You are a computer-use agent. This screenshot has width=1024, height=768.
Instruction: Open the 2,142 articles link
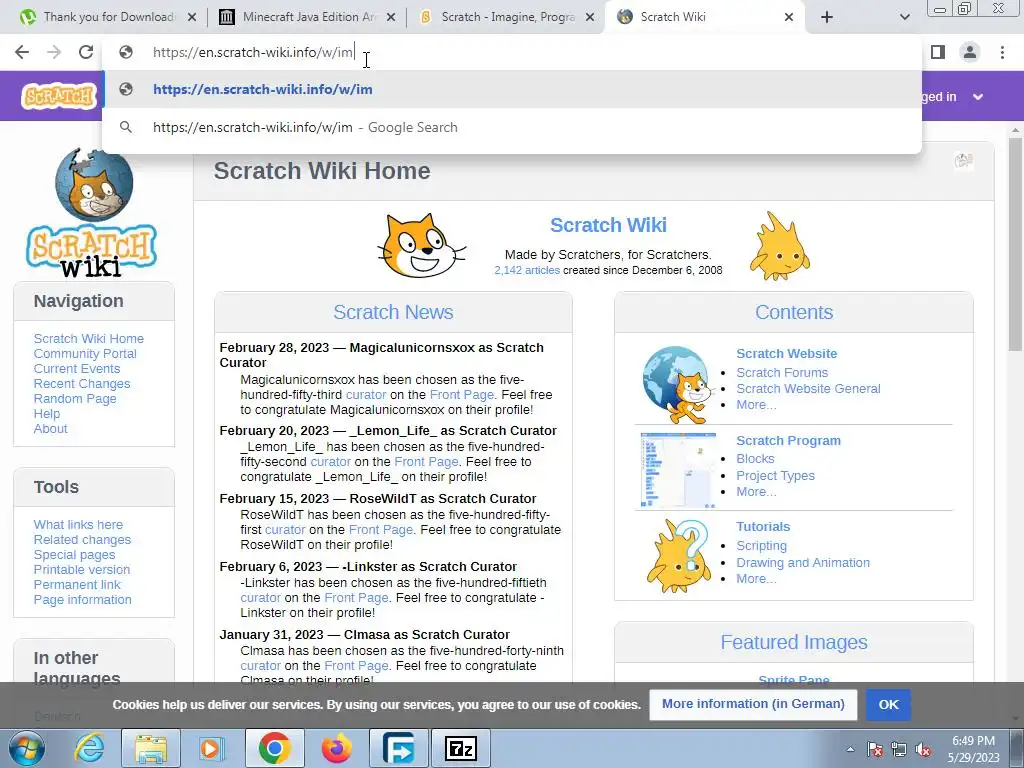(526, 270)
